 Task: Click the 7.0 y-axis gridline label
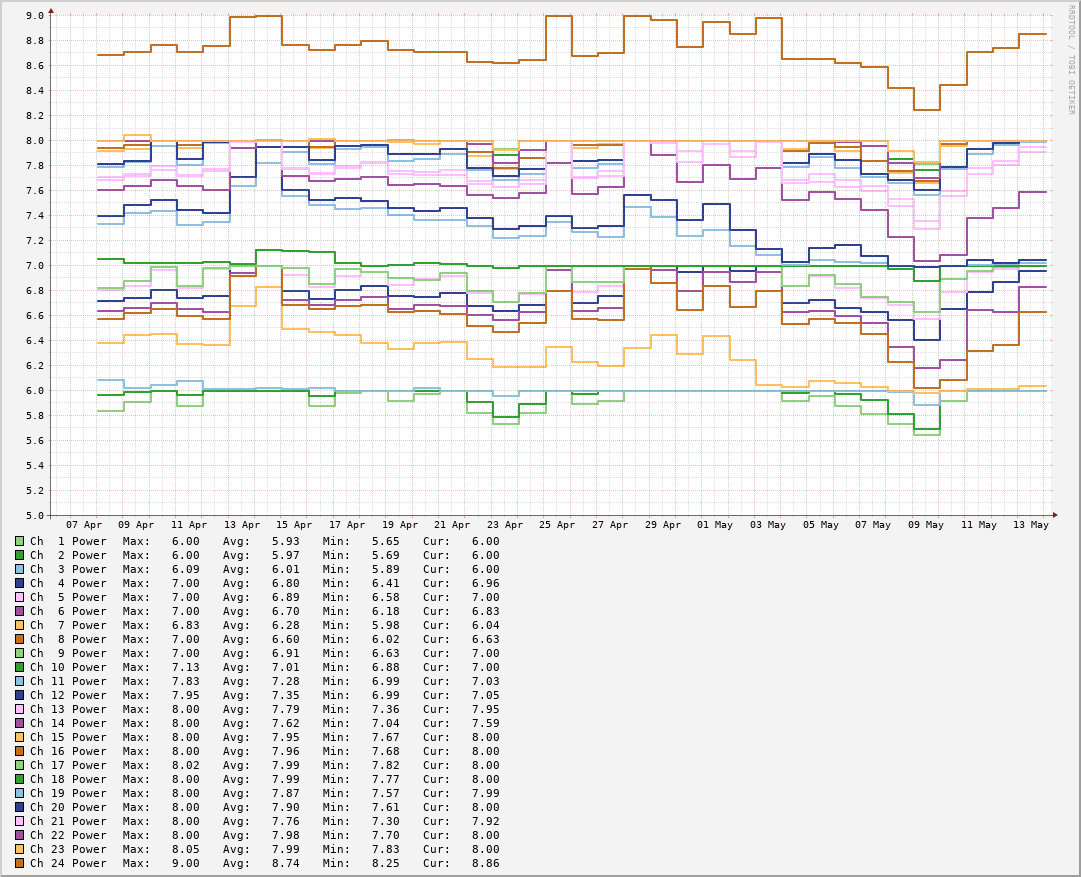pyautogui.click(x=35, y=266)
